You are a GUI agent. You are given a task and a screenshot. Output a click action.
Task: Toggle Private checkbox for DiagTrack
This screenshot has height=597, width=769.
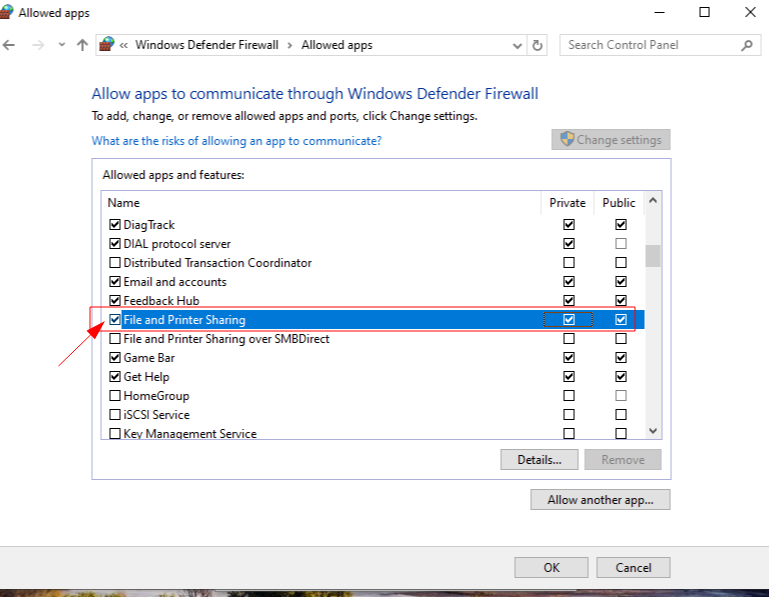(x=569, y=225)
